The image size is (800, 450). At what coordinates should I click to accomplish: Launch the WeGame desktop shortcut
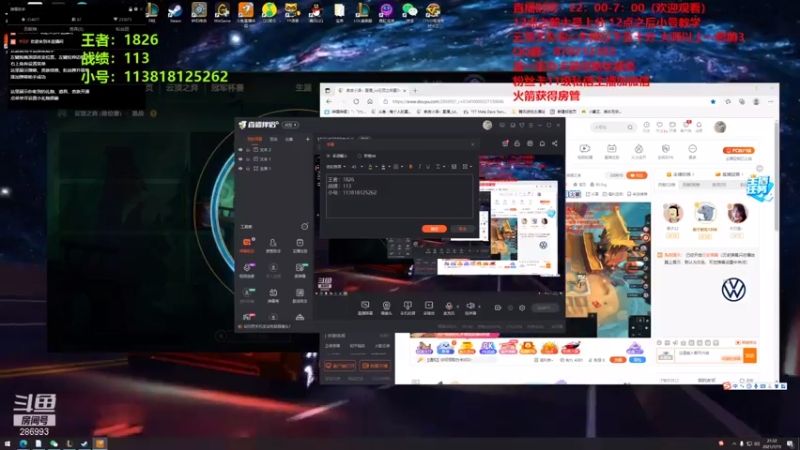[222, 10]
